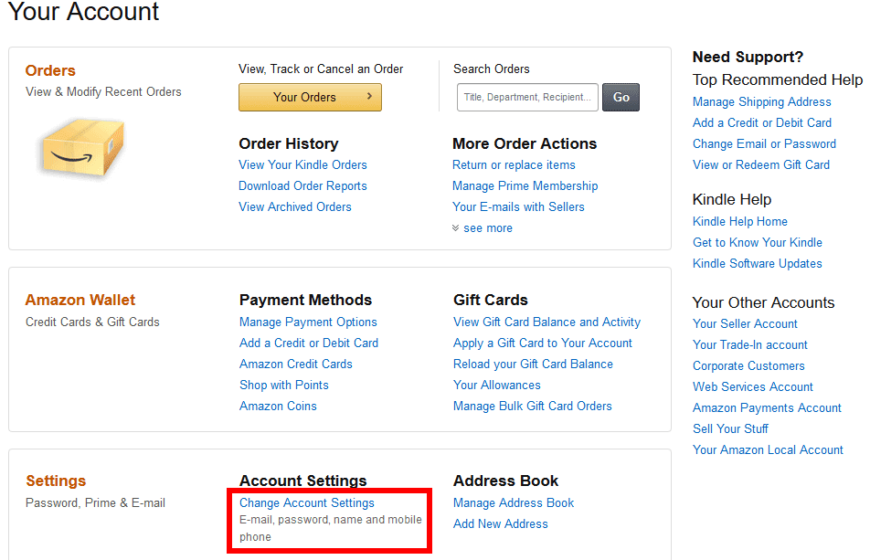
Task: Click Add a Credit or Debit Card under Payment Methods
Action: click(x=308, y=343)
